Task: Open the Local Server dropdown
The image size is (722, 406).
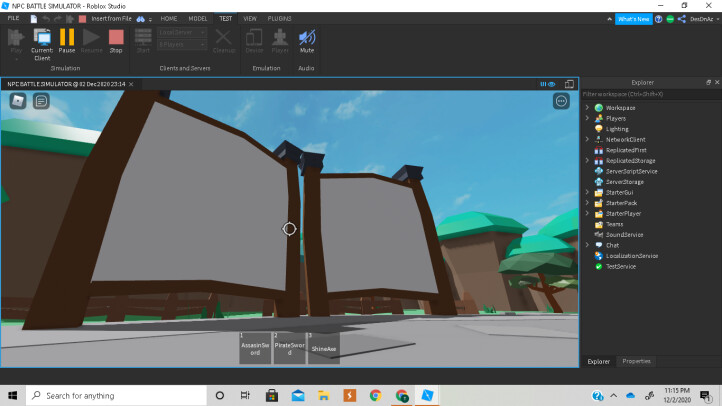Action: click(x=182, y=32)
